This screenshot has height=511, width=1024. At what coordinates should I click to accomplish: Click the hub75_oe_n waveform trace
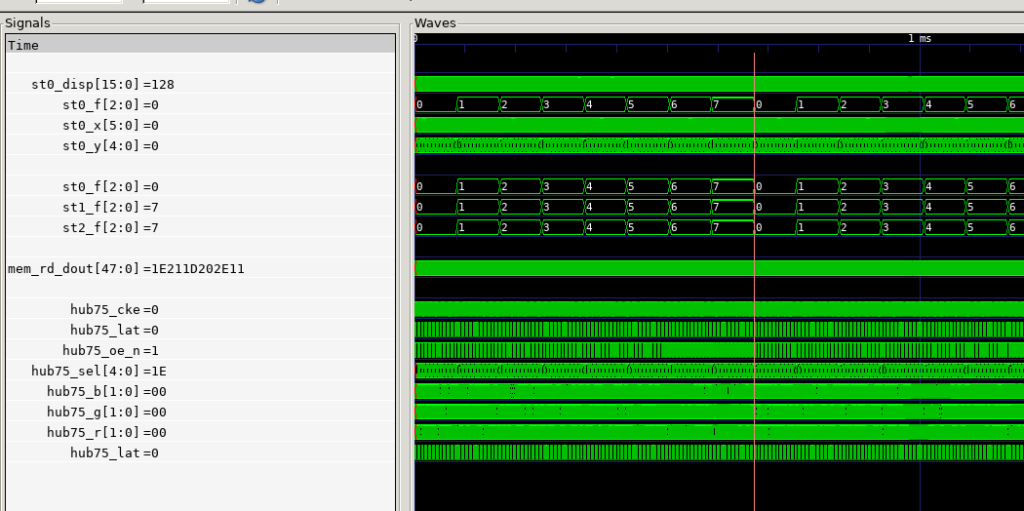coord(600,350)
